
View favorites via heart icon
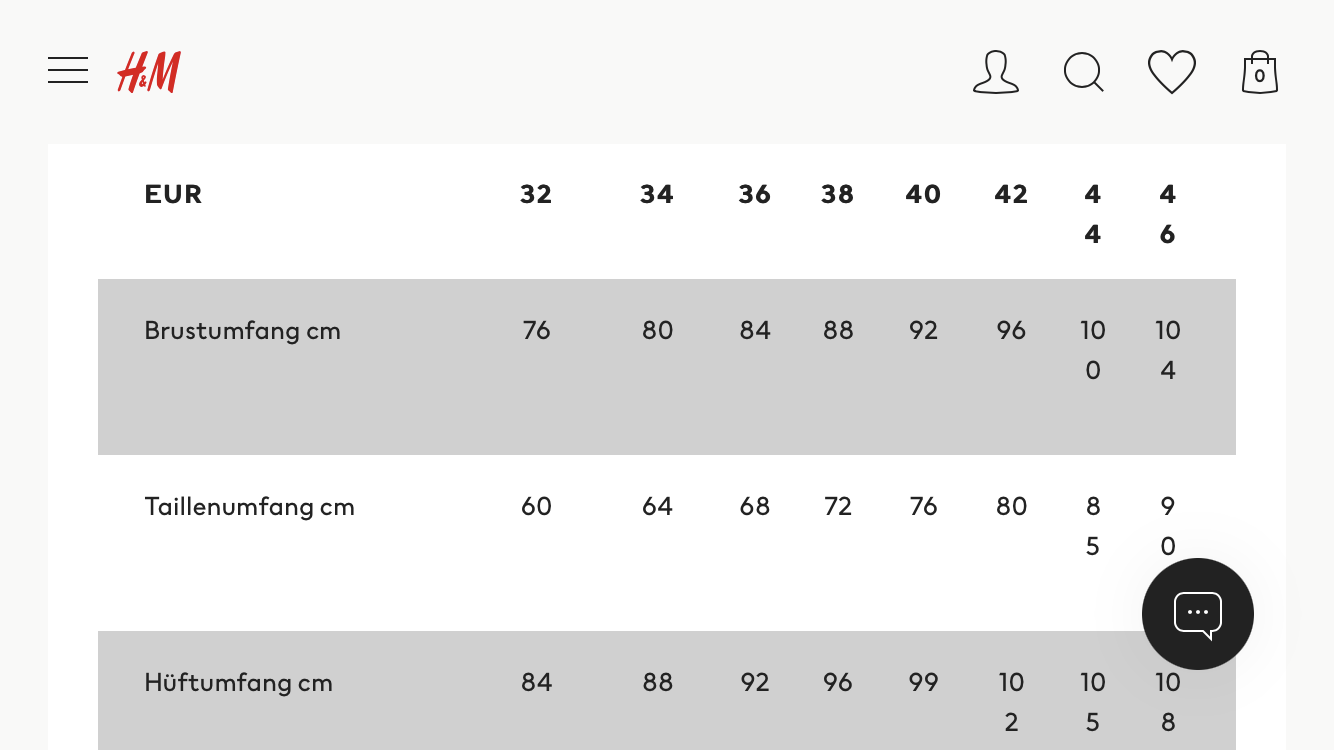click(x=1172, y=72)
